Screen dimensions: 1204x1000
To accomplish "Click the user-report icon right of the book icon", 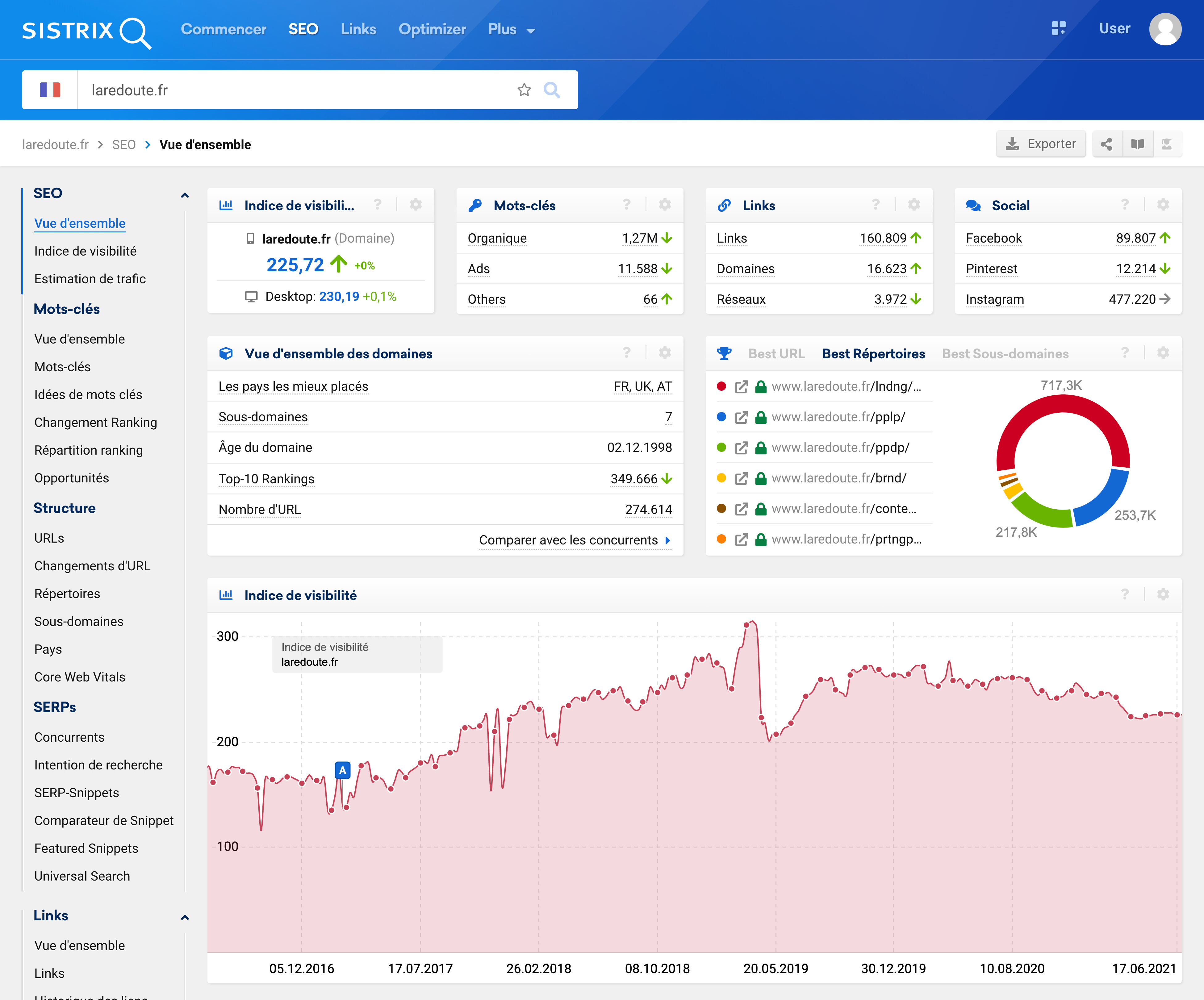I will [x=1167, y=144].
